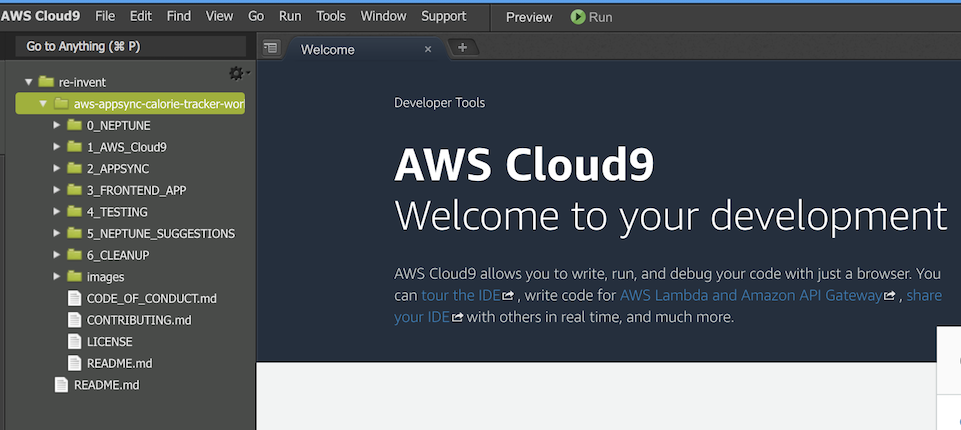Click the 'Developer Tools' text
Screen dimensions: 961x430
point(439,103)
